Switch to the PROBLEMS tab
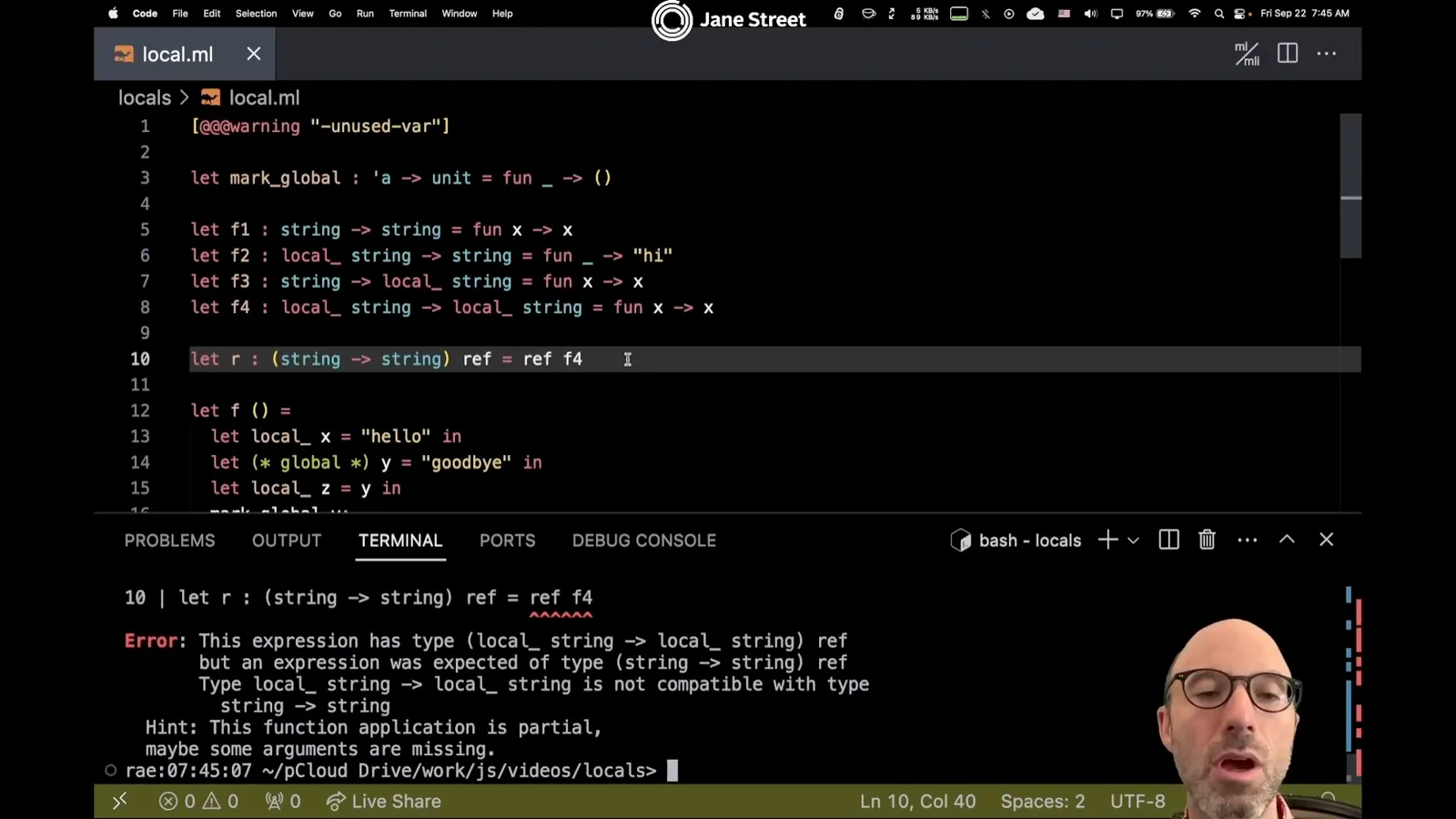Image resolution: width=1456 pixels, height=819 pixels. point(169,541)
